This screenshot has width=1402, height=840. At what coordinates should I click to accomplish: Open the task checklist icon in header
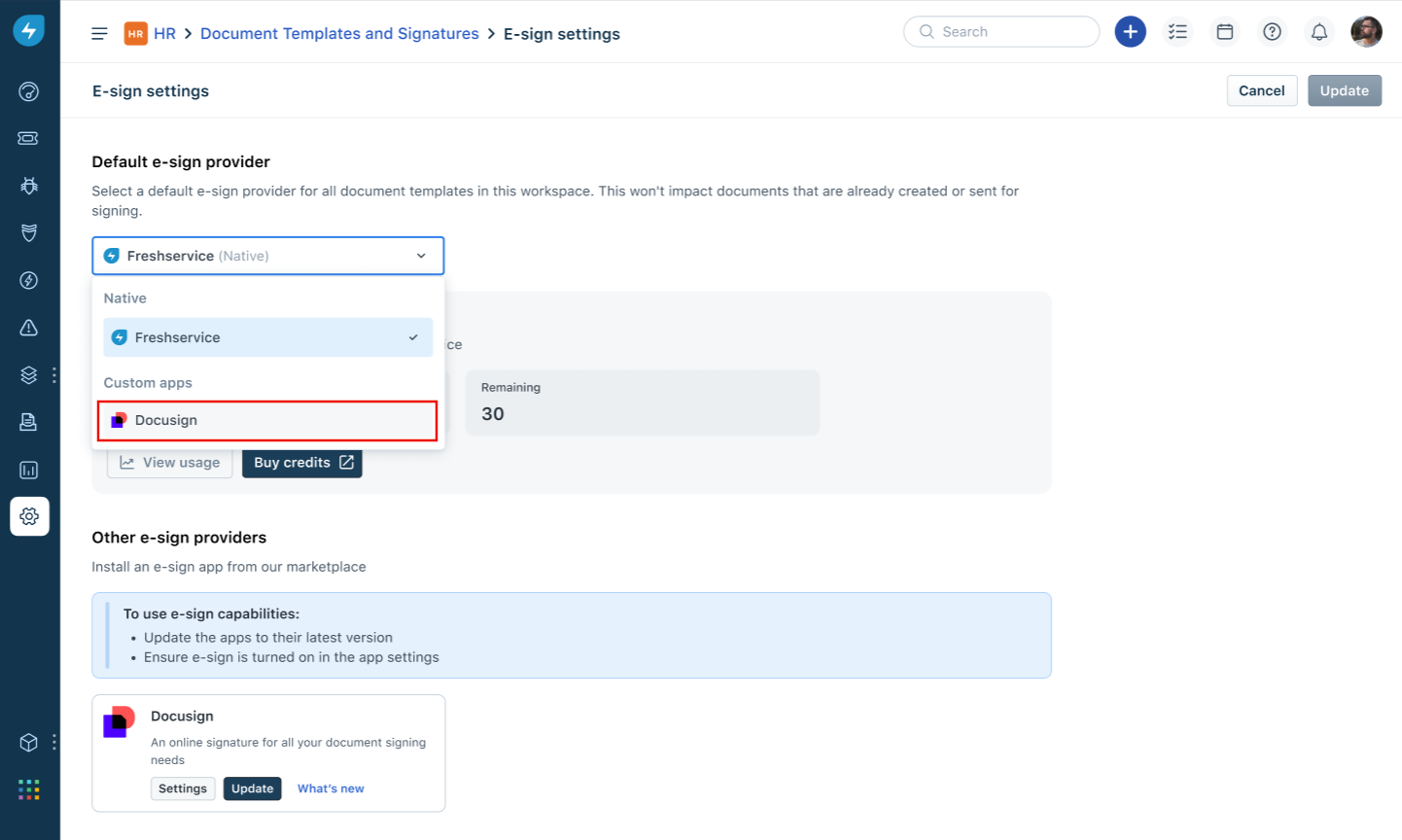pos(1177,32)
